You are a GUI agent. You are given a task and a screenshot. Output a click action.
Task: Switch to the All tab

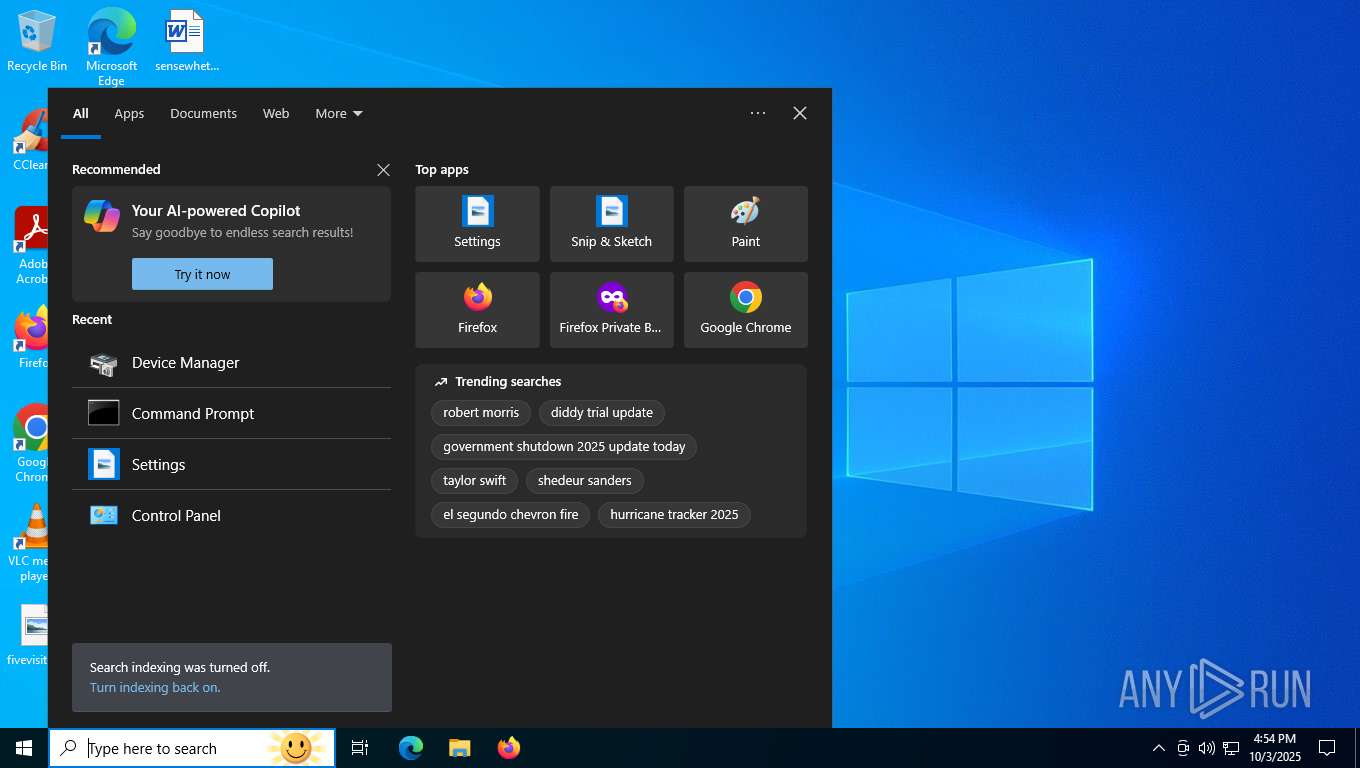click(81, 113)
